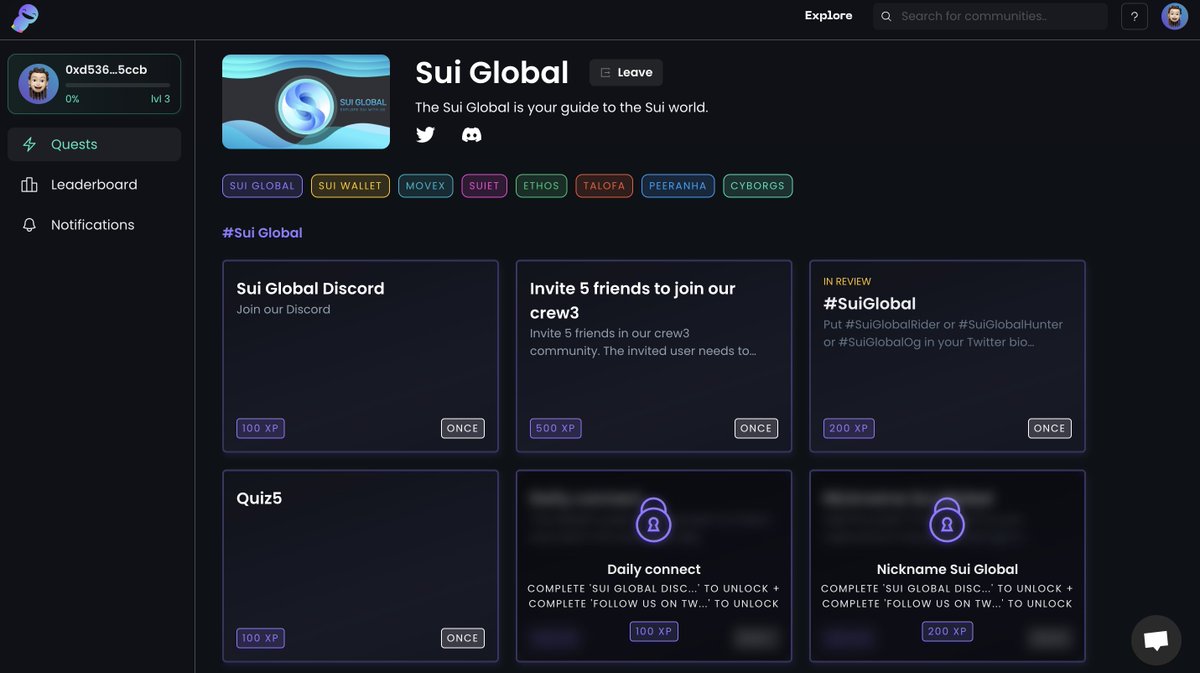This screenshot has height=673, width=1200.
Task: Select the SUI GLOBAL category tag
Action: point(262,186)
